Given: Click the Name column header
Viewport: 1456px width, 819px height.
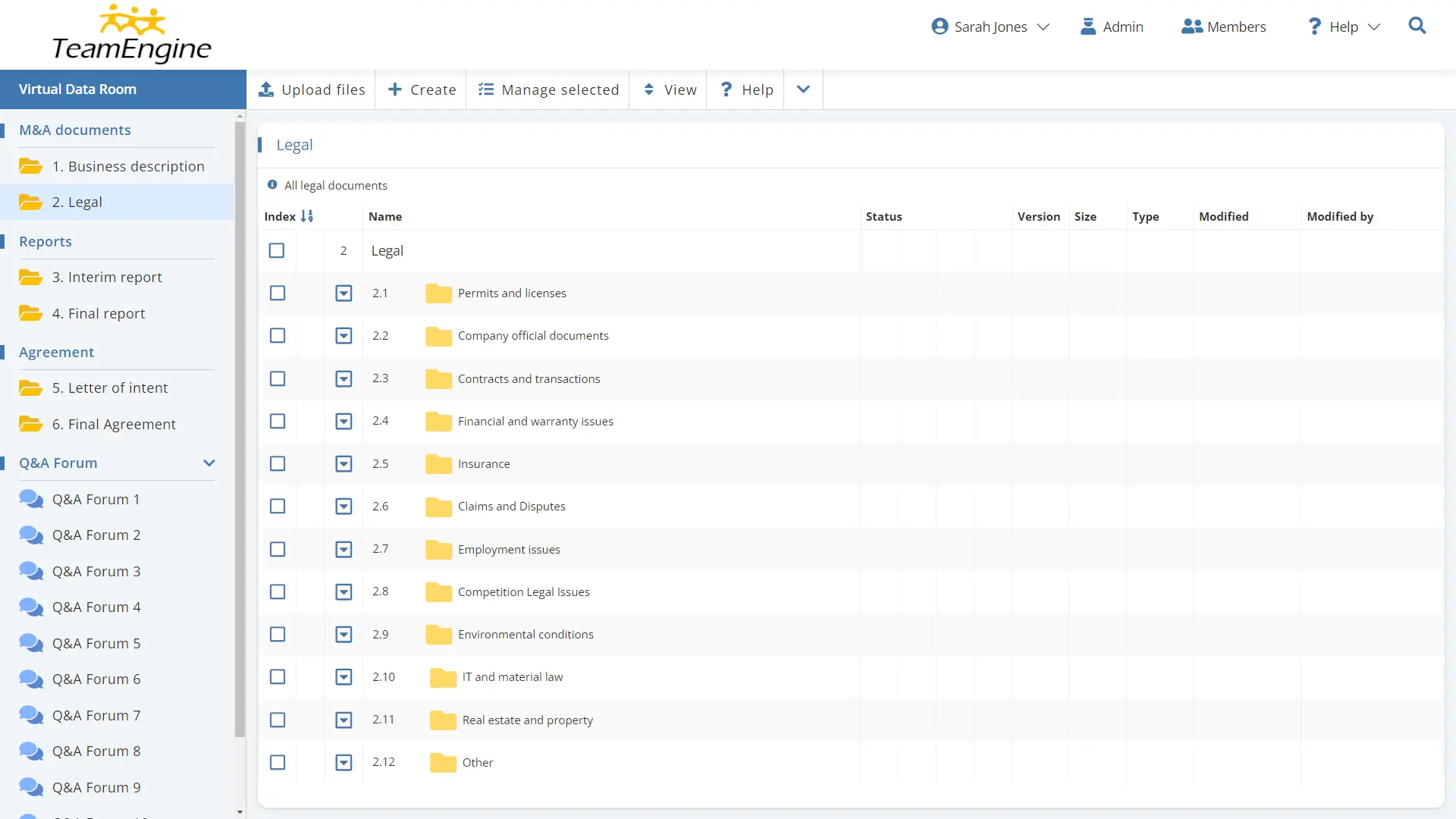Looking at the screenshot, I should 385,216.
